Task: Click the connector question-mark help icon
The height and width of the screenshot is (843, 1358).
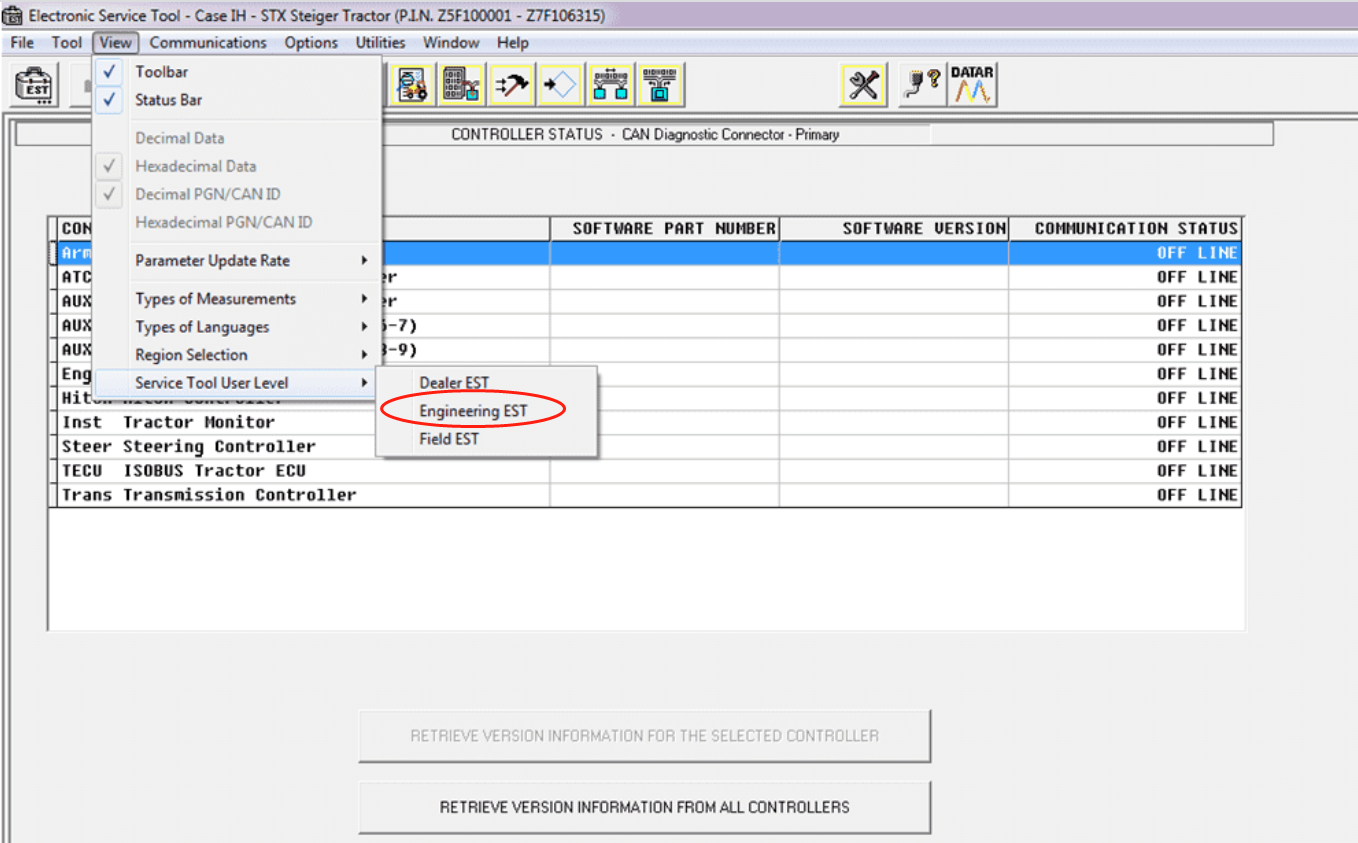Action: click(920, 85)
